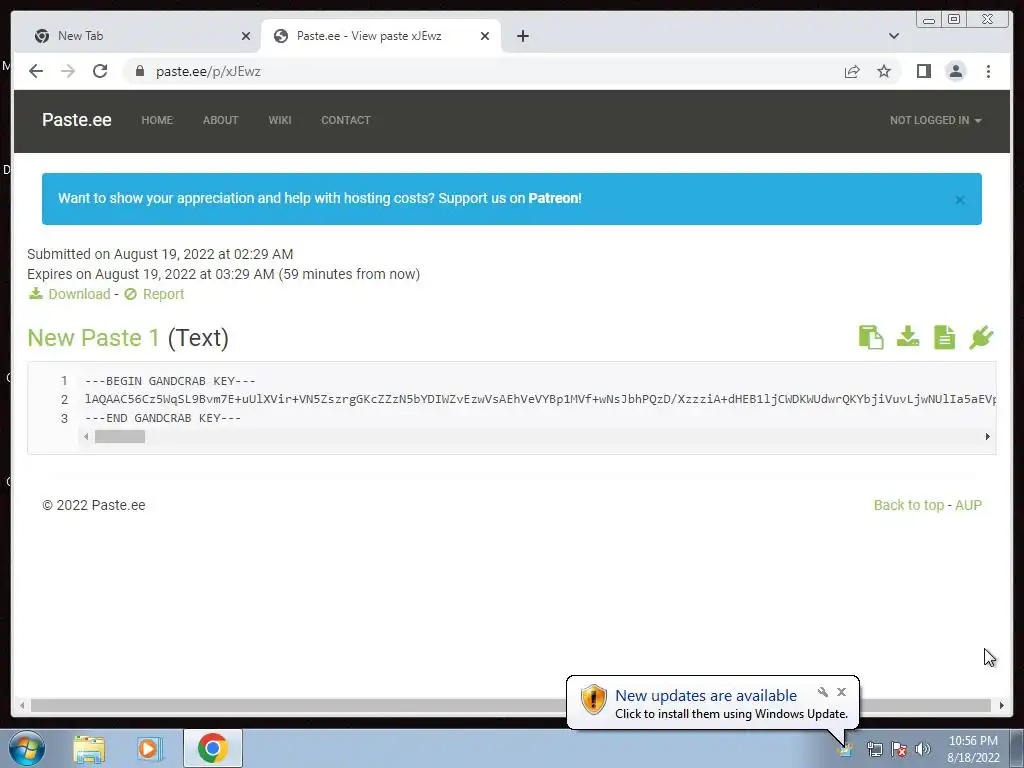Screen dimensions: 1024x768
Task: Open the raw text view document icon
Action: pos(944,337)
